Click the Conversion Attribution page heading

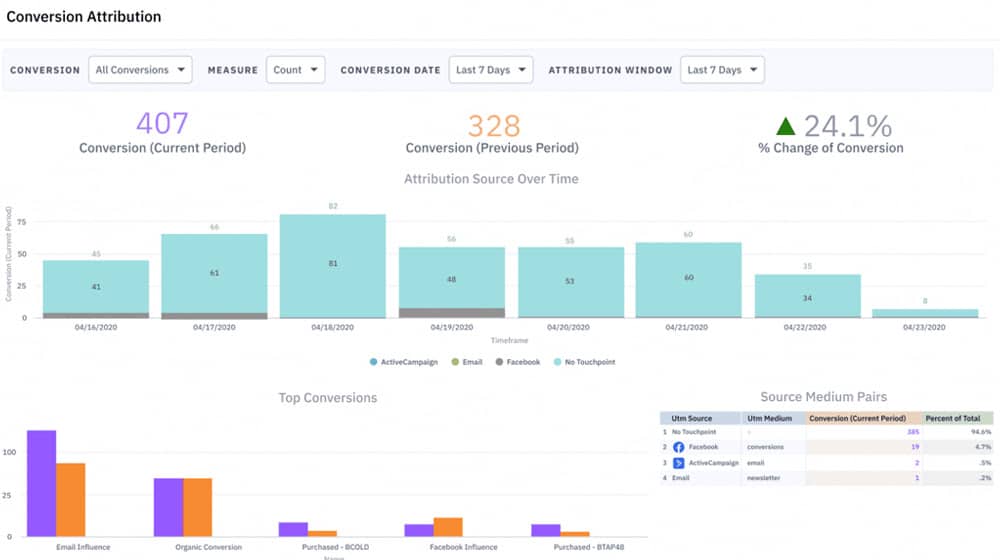(84, 17)
